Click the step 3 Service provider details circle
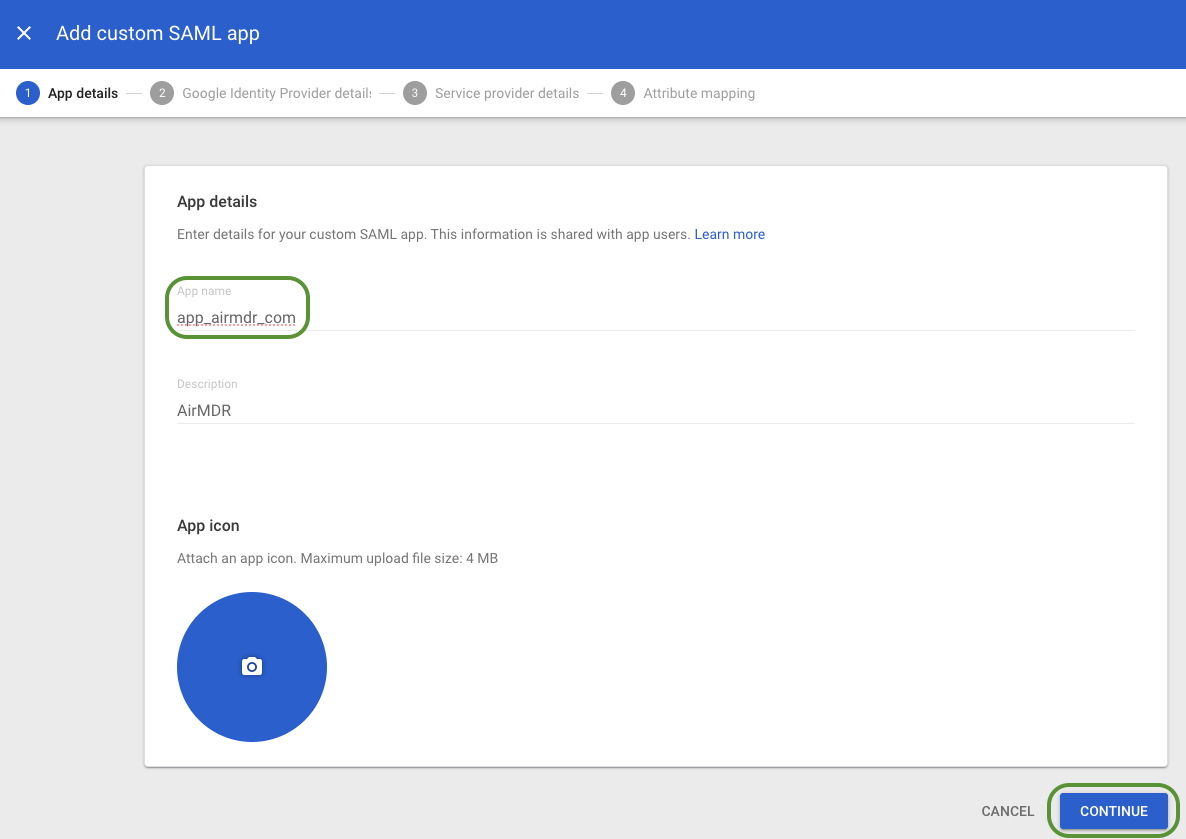 point(415,93)
